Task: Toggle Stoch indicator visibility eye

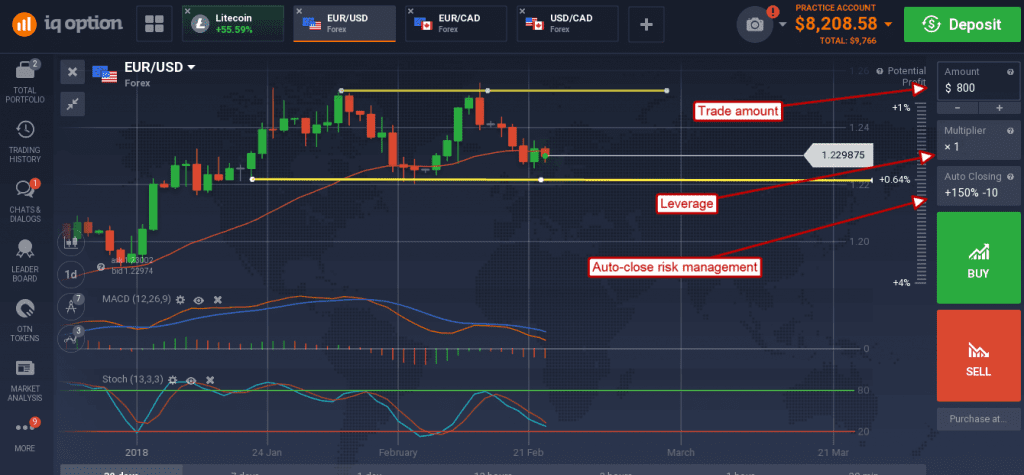Action: (191, 380)
